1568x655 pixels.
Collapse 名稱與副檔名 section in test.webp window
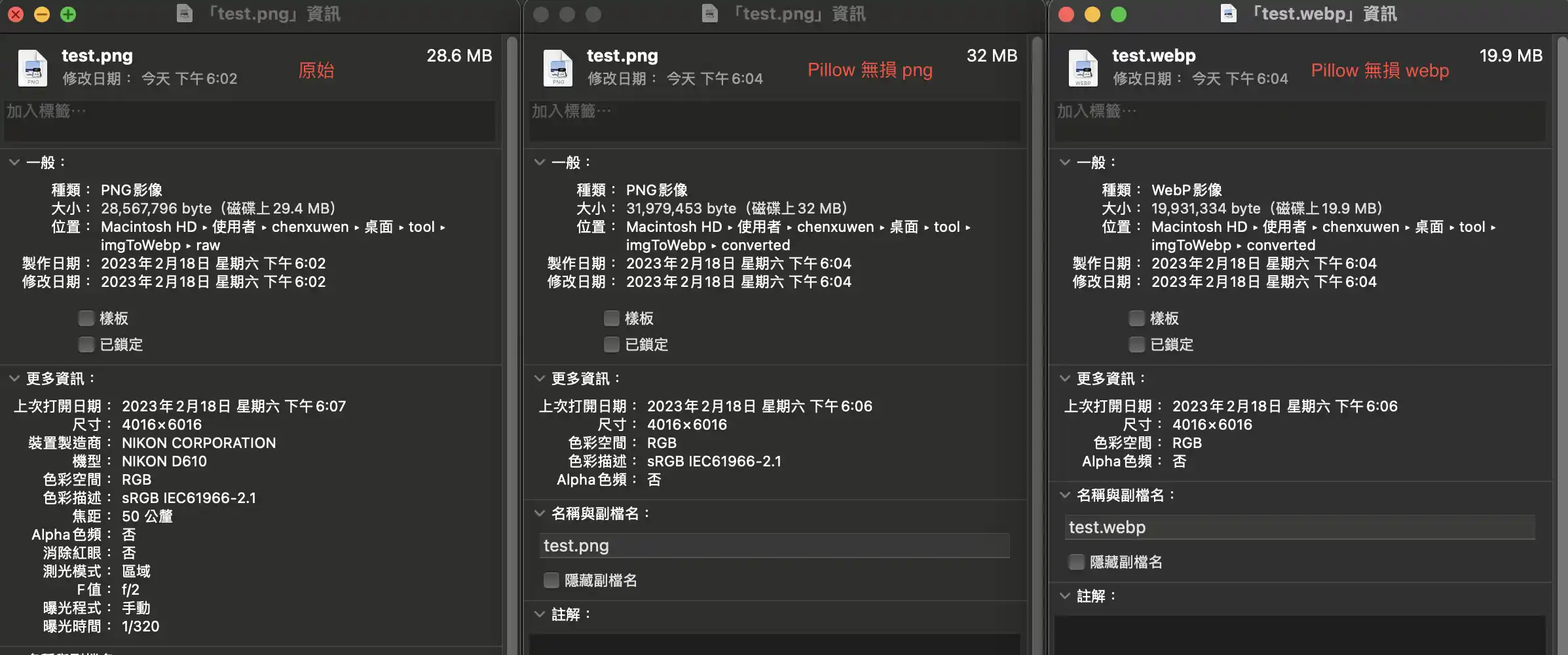tap(1065, 495)
